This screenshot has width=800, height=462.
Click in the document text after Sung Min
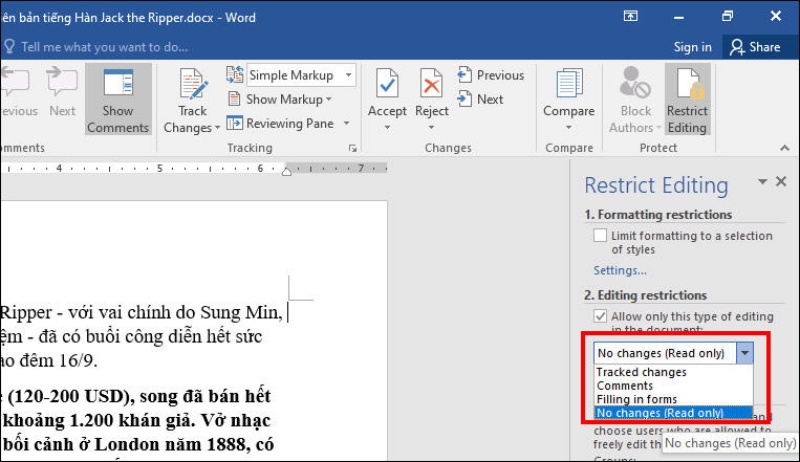coord(286,312)
